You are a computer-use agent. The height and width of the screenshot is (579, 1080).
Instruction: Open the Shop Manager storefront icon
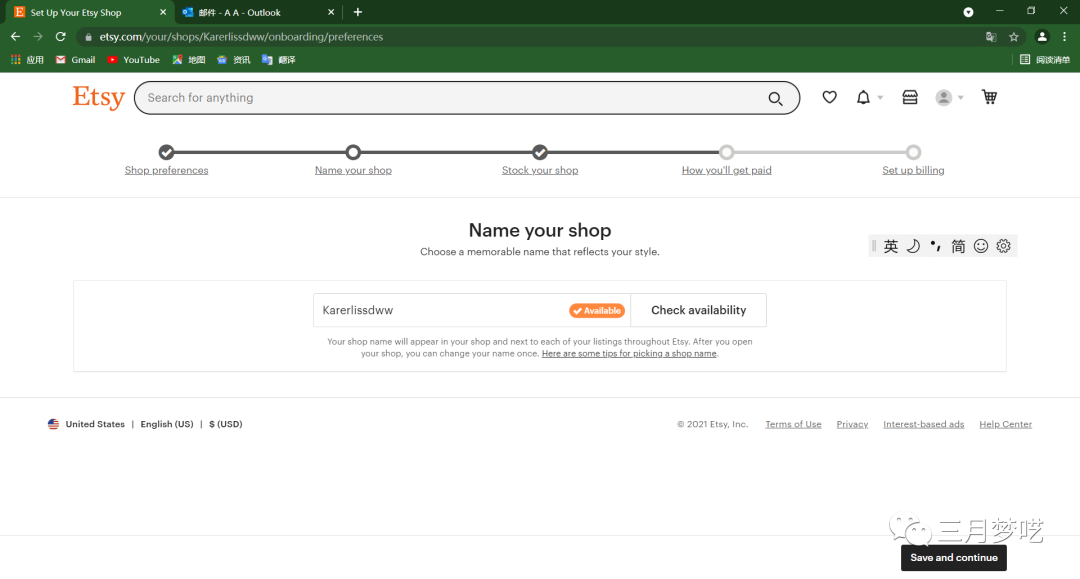tap(910, 97)
